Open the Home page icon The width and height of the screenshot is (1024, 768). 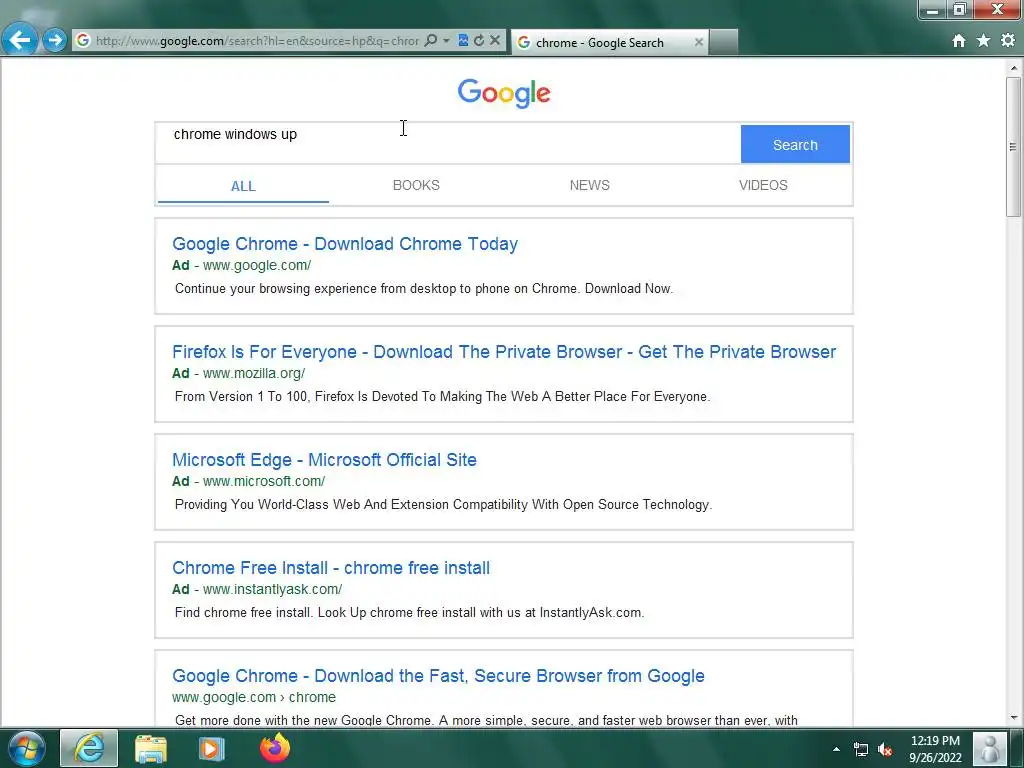pos(959,41)
